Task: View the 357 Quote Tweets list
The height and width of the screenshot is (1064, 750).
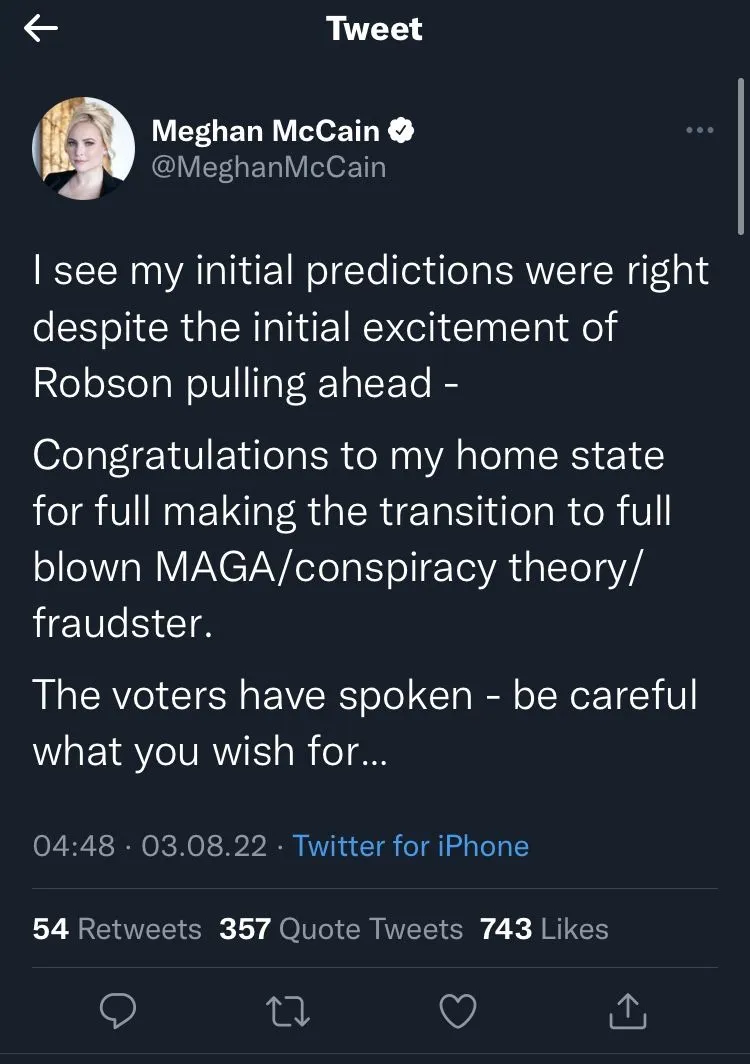Action: pyautogui.click(x=341, y=928)
